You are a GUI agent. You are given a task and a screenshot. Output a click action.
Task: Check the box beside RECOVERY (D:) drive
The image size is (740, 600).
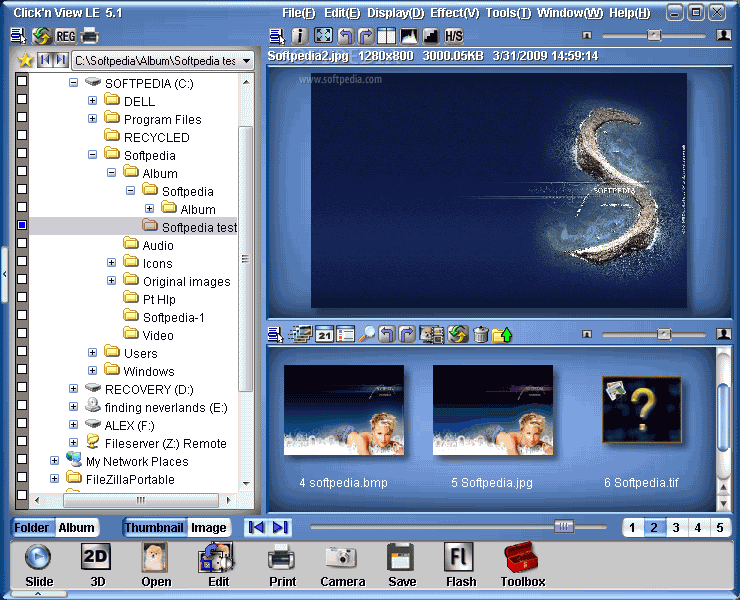pyautogui.click(x=22, y=387)
